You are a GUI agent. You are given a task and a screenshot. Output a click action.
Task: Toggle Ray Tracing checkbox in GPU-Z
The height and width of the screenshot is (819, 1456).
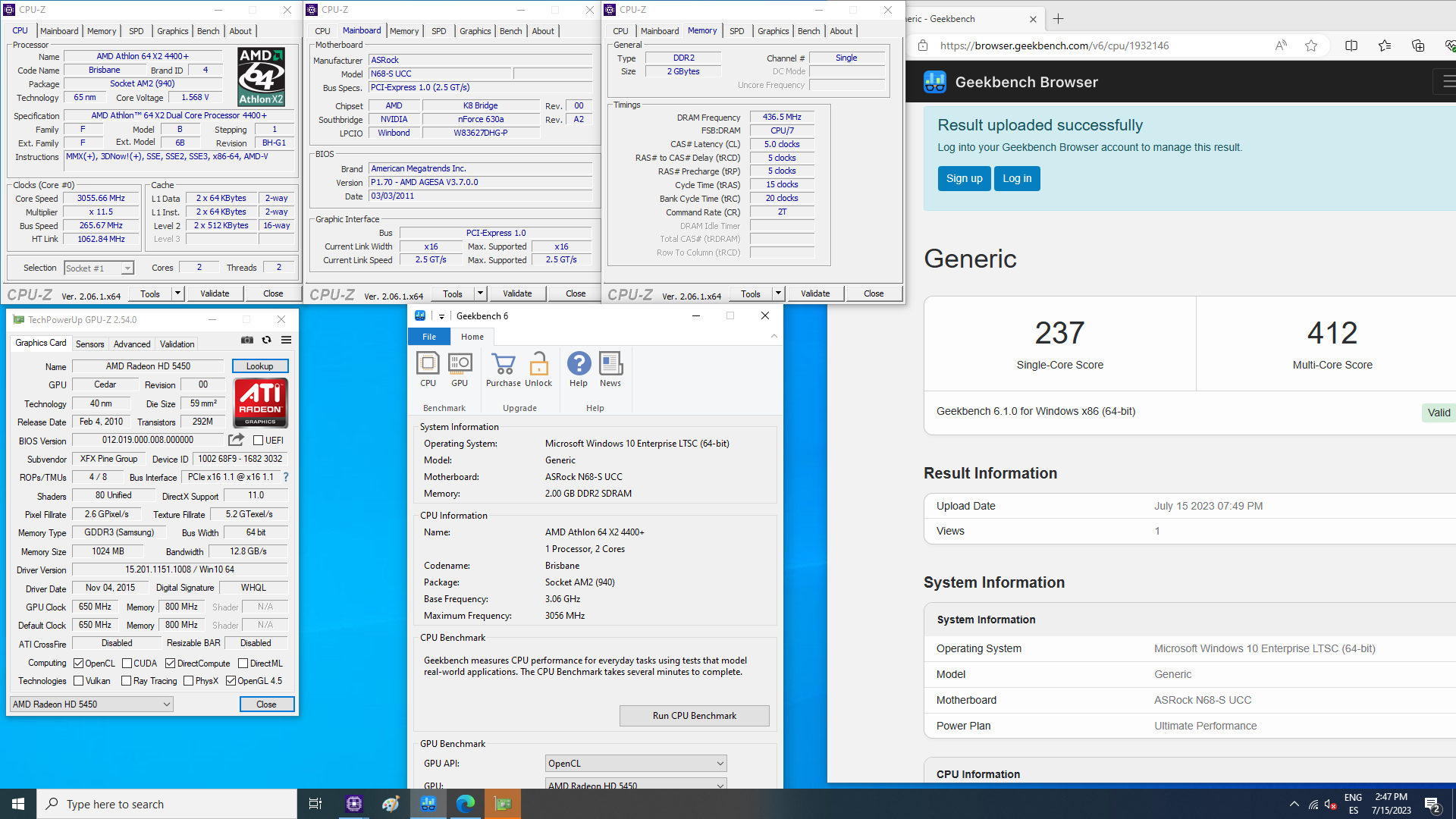click(x=126, y=681)
